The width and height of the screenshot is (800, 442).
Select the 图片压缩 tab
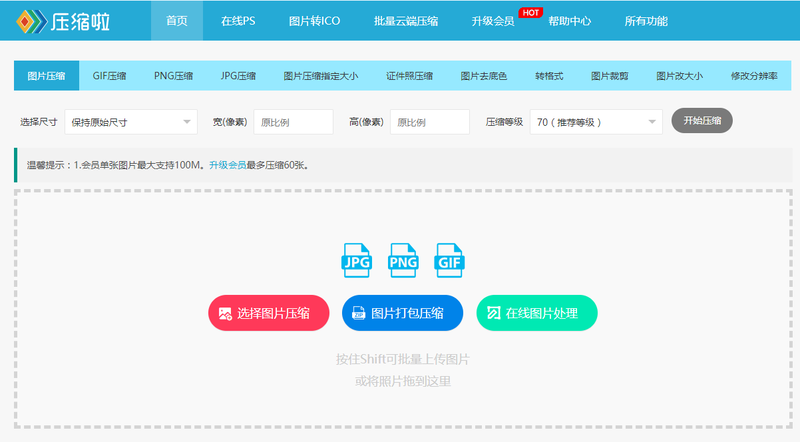coord(46,76)
